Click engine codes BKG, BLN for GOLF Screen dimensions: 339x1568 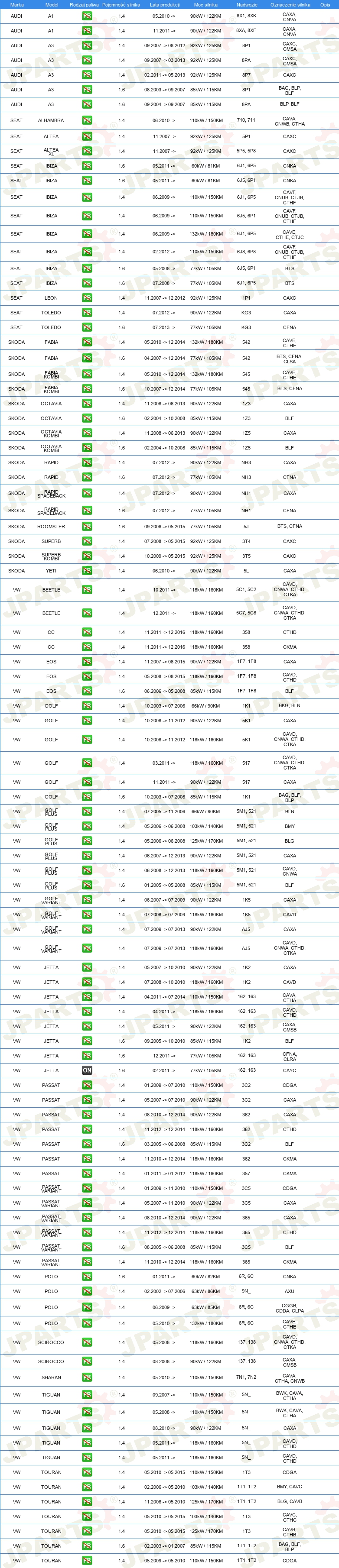click(290, 706)
